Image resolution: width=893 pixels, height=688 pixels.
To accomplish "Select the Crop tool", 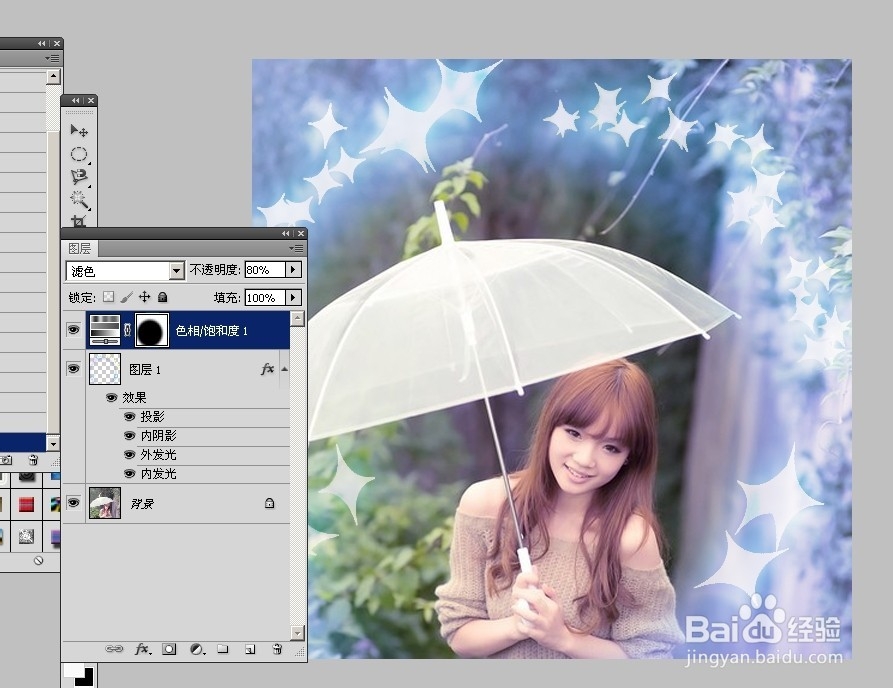I will 79,221.
